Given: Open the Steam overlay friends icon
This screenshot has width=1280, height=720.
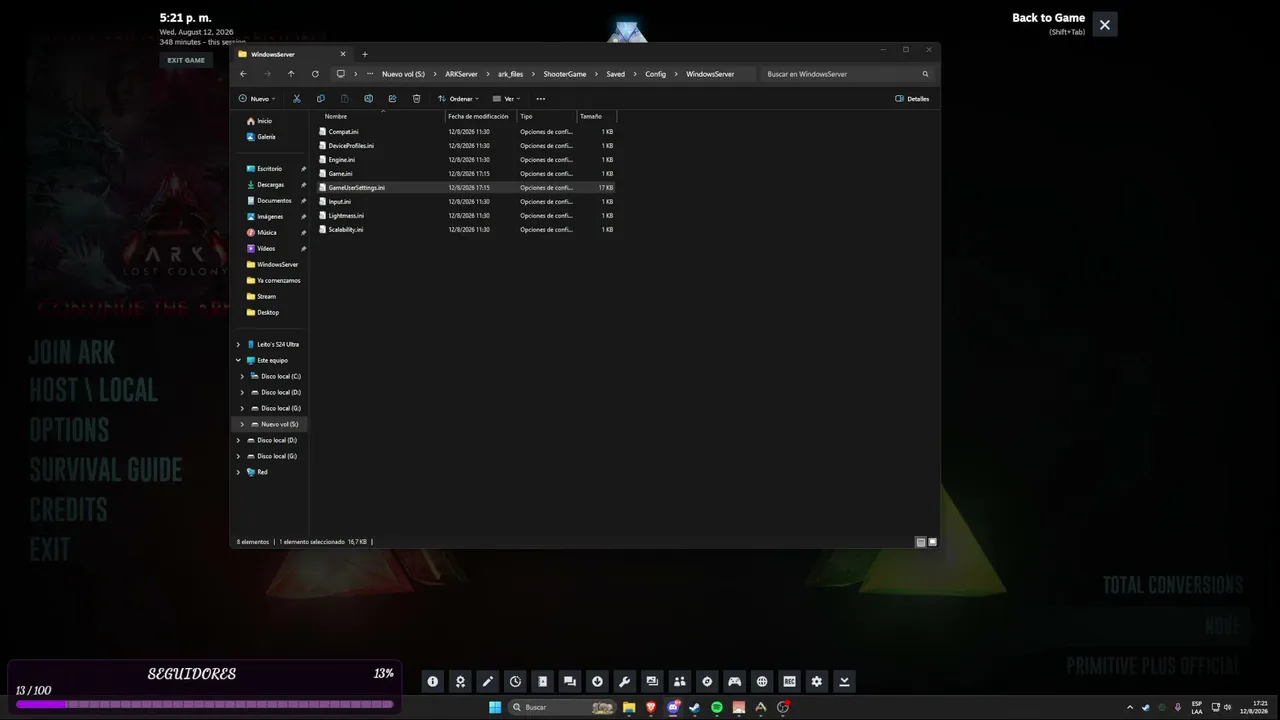Looking at the screenshot, I should click(x=680, y=682).
